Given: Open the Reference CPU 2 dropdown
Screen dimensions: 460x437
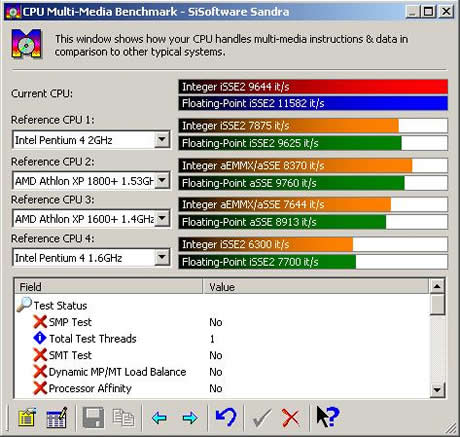Looking at the screenshot, I should pyautogui.click(x=162, y=181).
